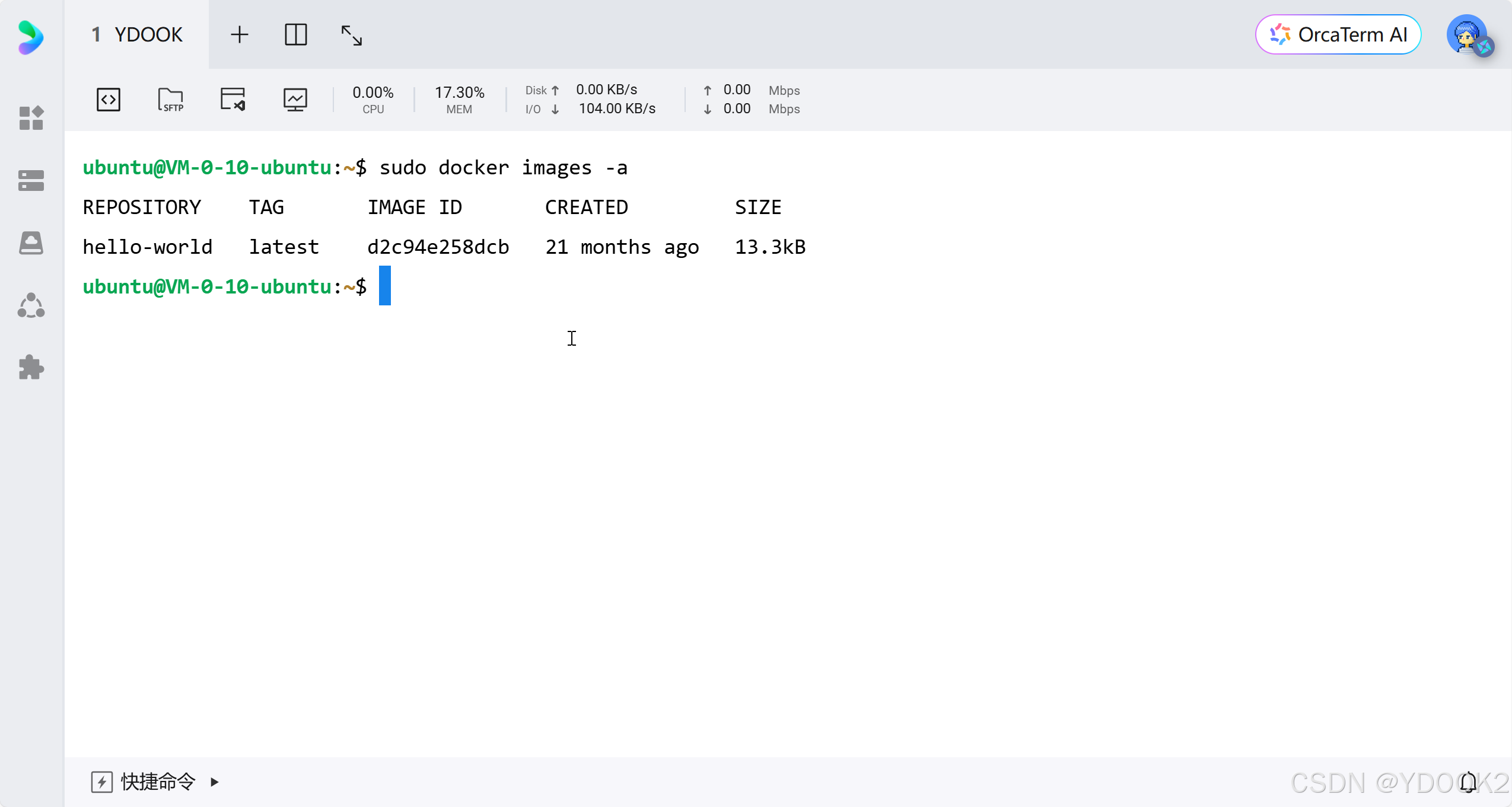
Task: Click the share network icon in sidebar
Action: [x=31, y=305]
